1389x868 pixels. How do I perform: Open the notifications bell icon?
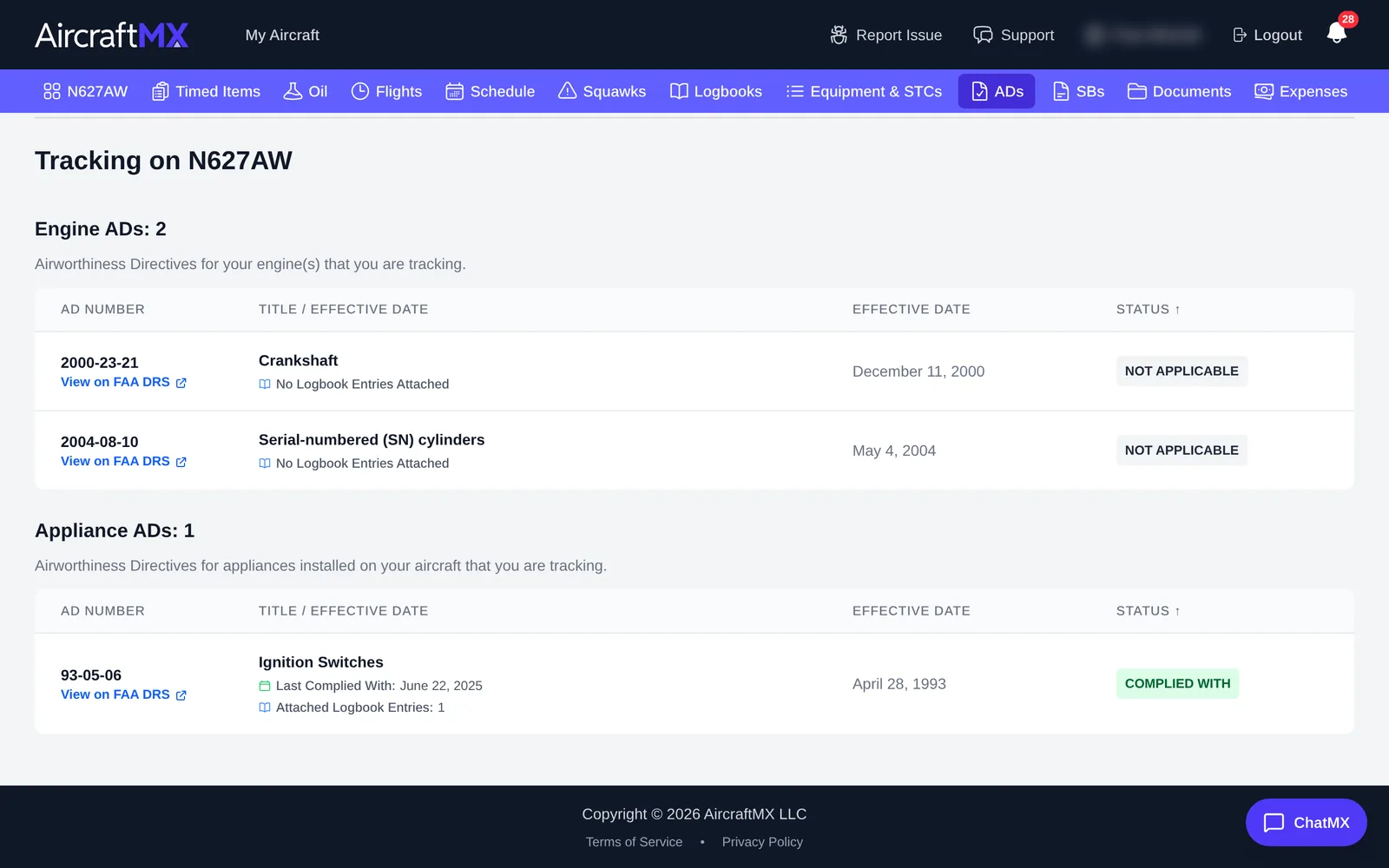coord(1337,33)
